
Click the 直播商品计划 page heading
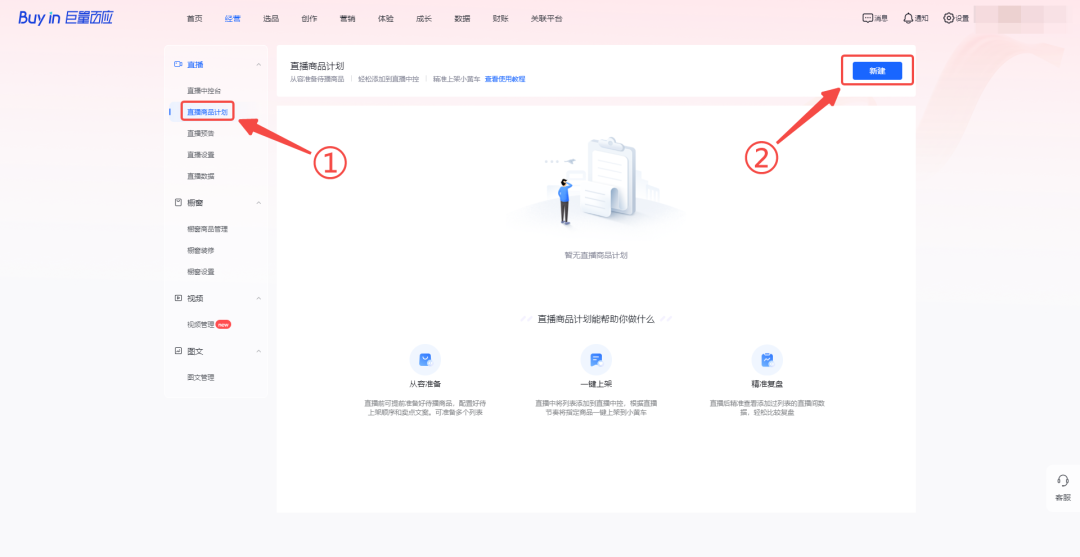pyautogui.click(x=317, y=66)
